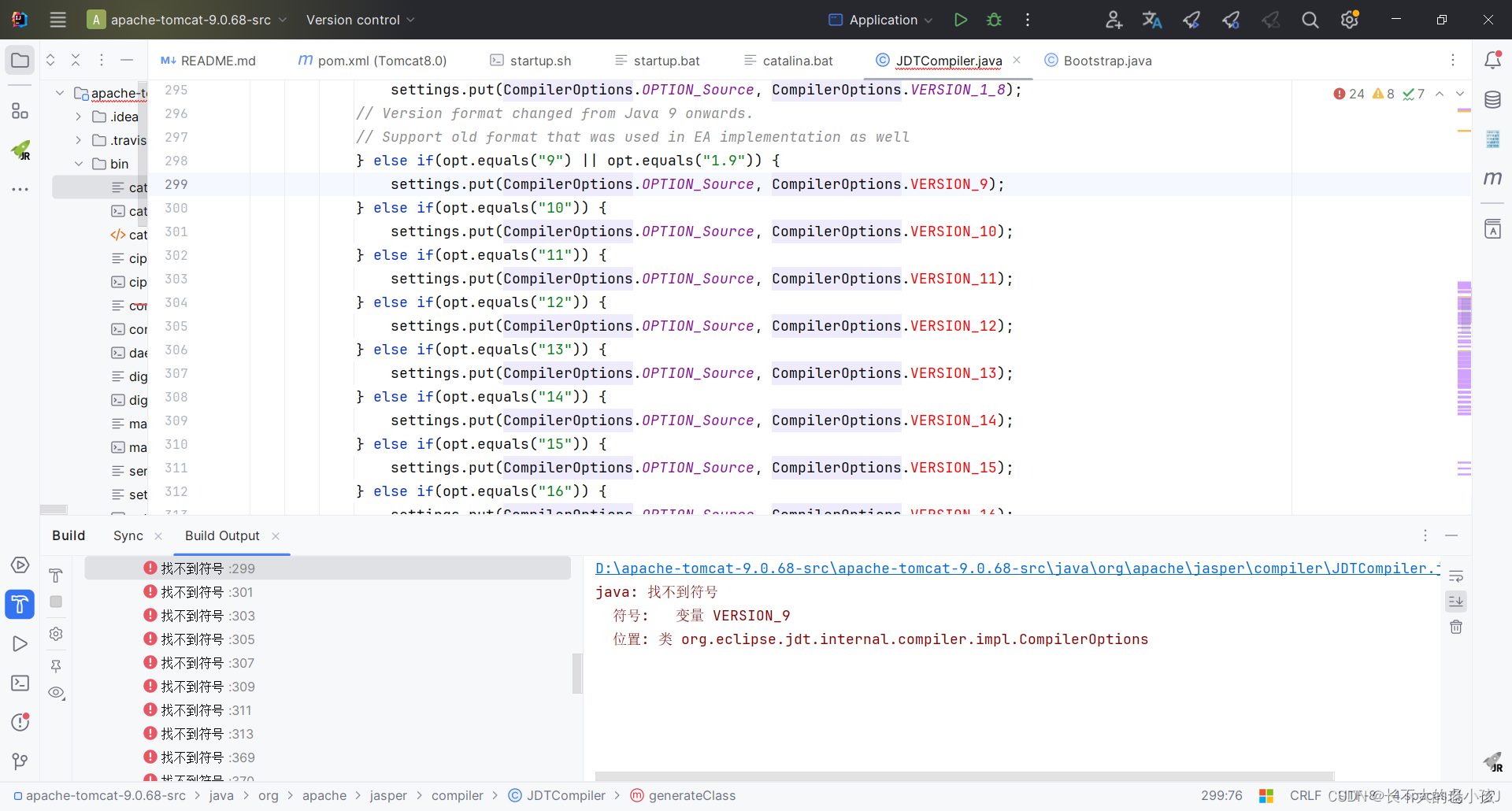Open Application run configuration dropdown
Viewport: 1512px width, 811px height.
[880, 20]
